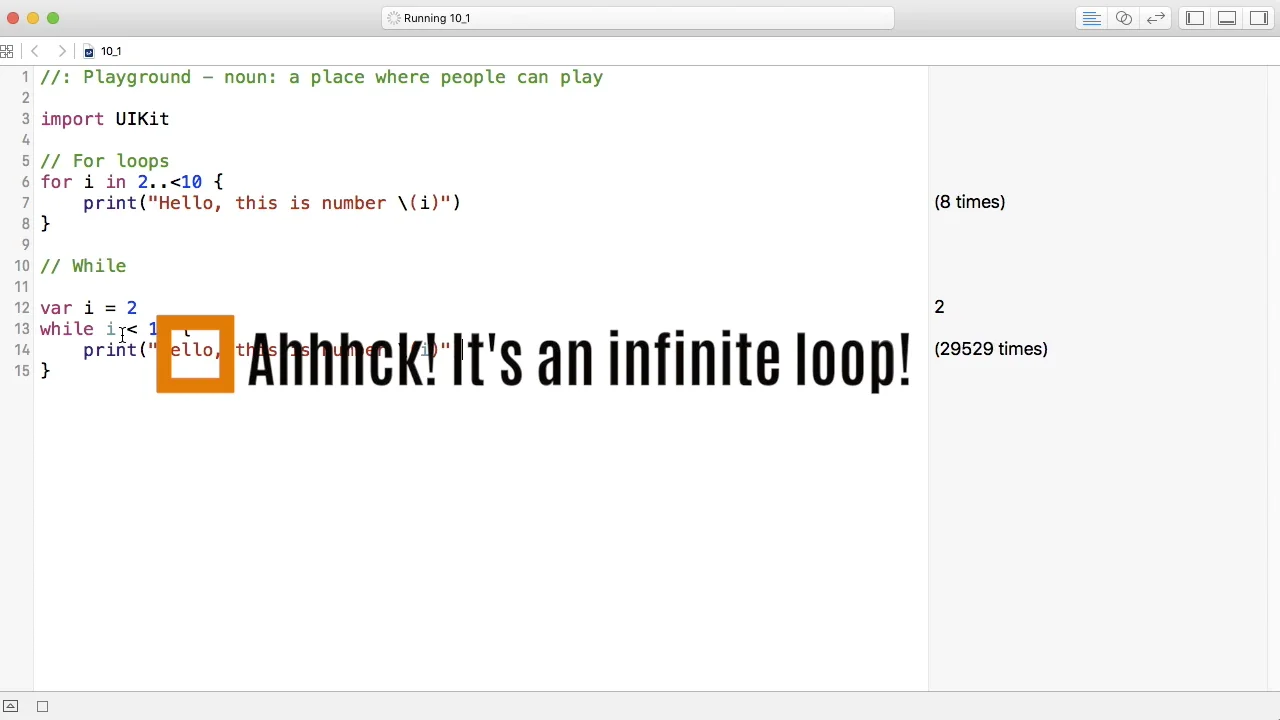Go back using the jump bar arrow
1280x720 pixels.
coord(35,51)
